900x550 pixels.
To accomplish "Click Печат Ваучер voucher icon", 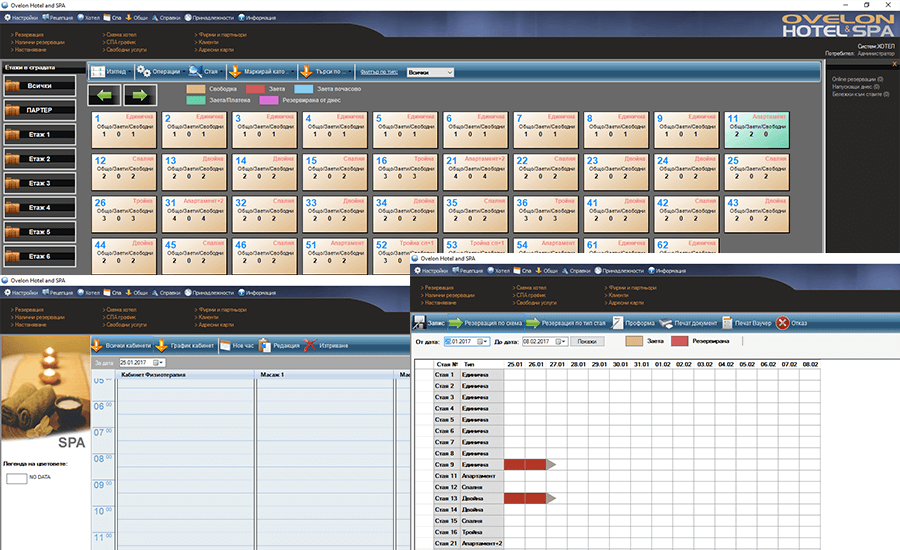I will point(727,323).
